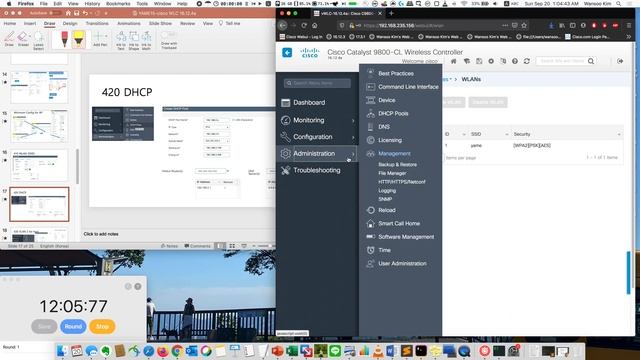Click the Home icon in Cisco controller header
Viewport: 640px width, 360px height.
click(x=453, y=61)
